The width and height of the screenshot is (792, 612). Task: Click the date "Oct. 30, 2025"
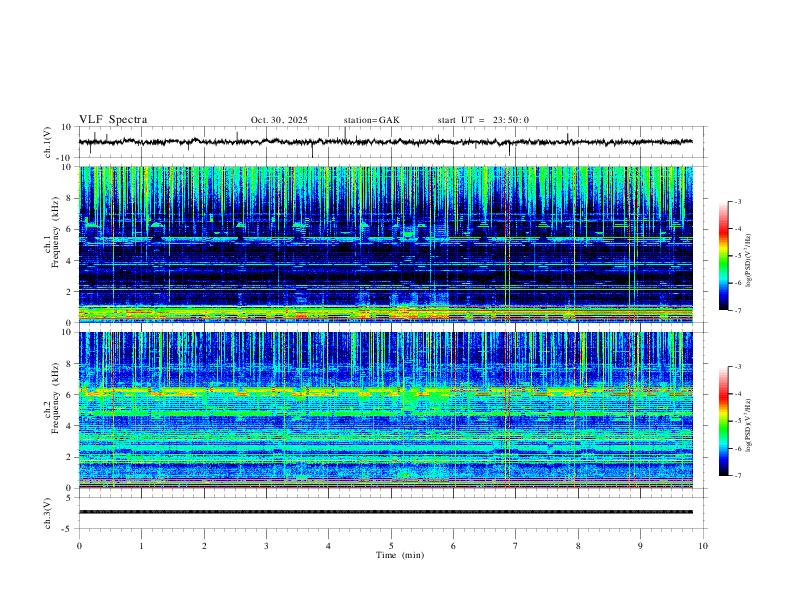point(279,120)
